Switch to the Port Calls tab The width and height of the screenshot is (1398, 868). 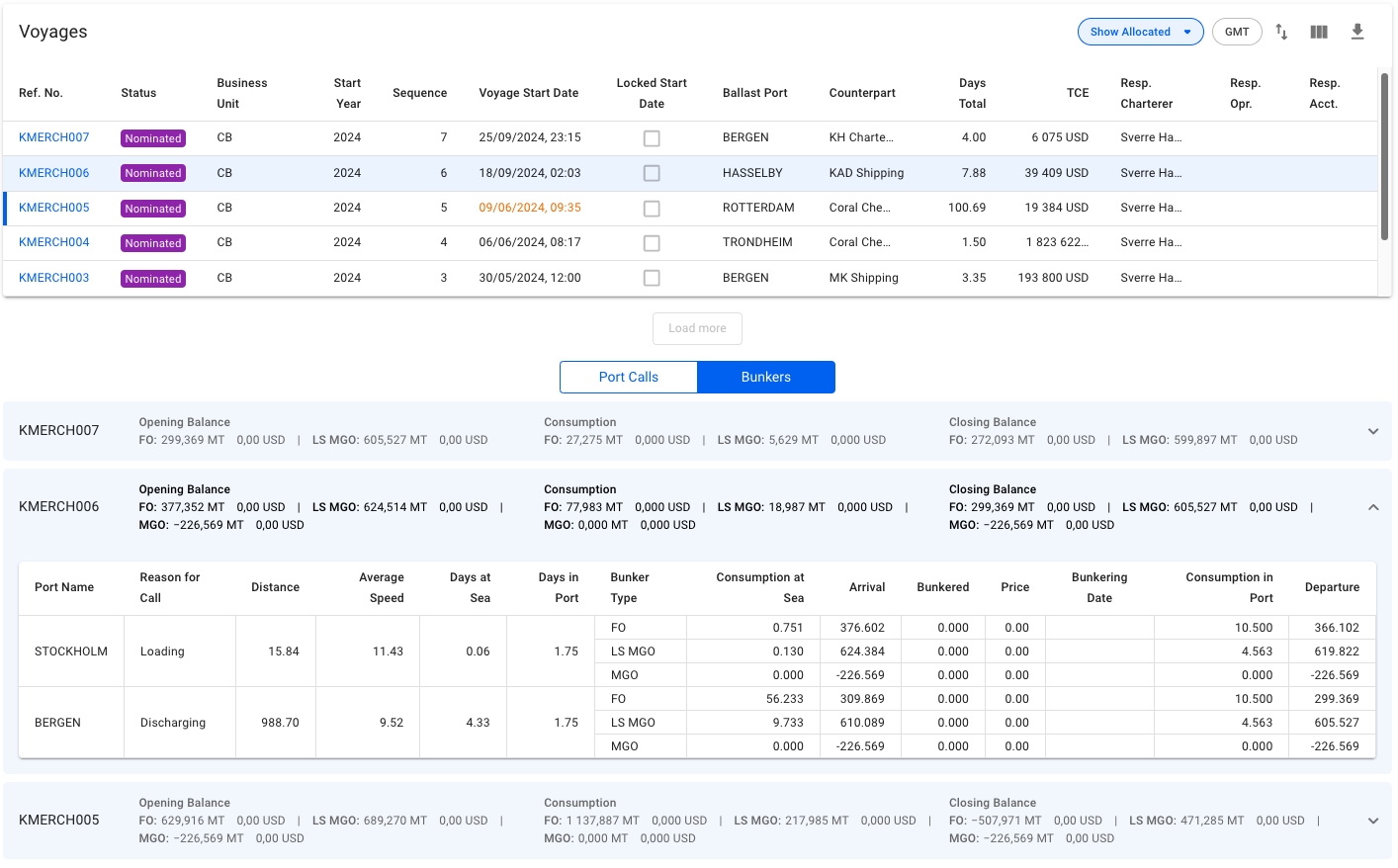tap(629, 377)
